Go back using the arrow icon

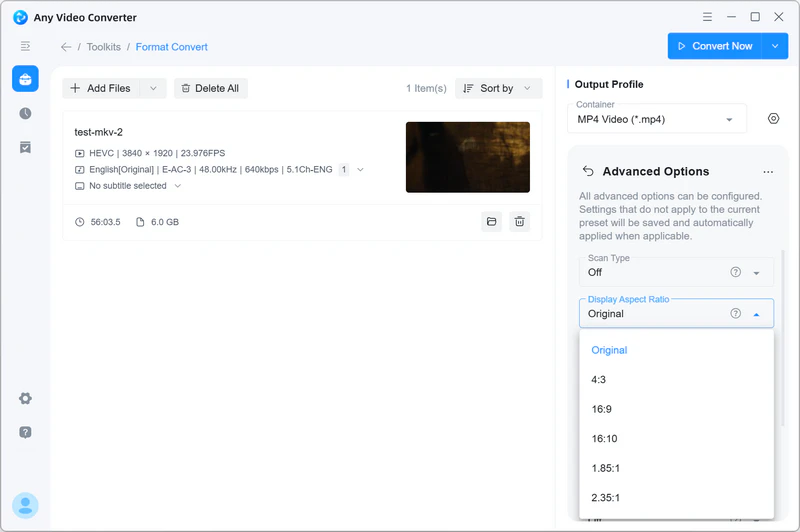click(x=66, y=47)
